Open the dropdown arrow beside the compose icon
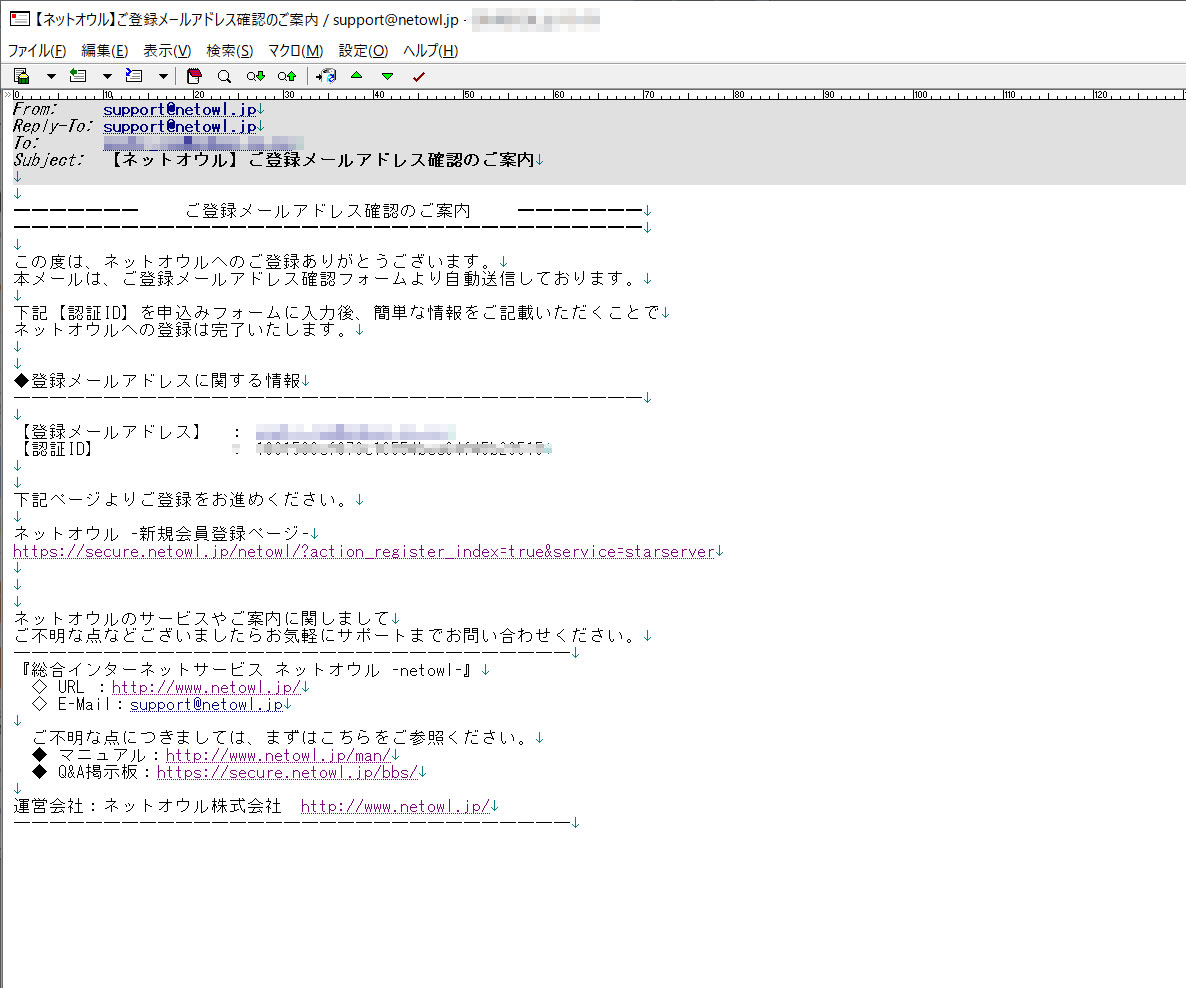1186x988 pixels. pos(51,76)
